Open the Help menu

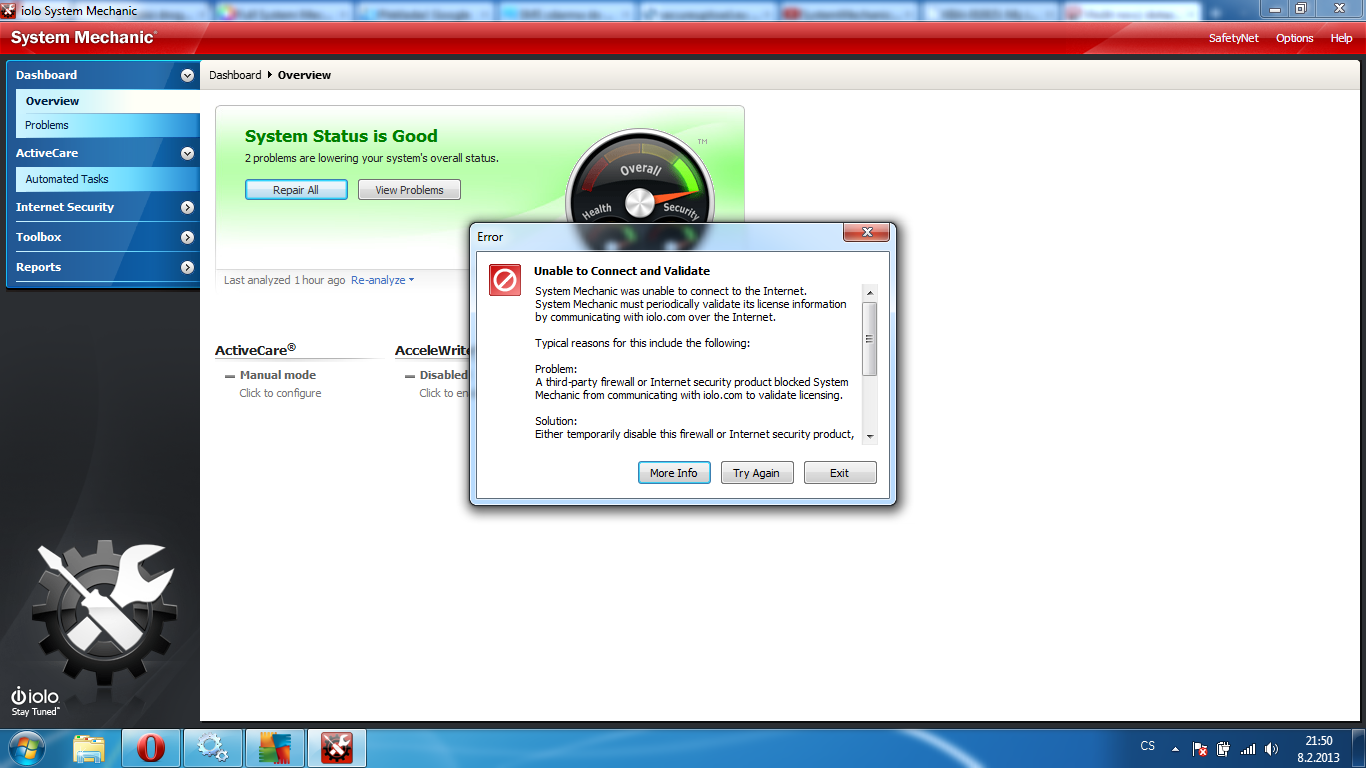point(1341,38)
